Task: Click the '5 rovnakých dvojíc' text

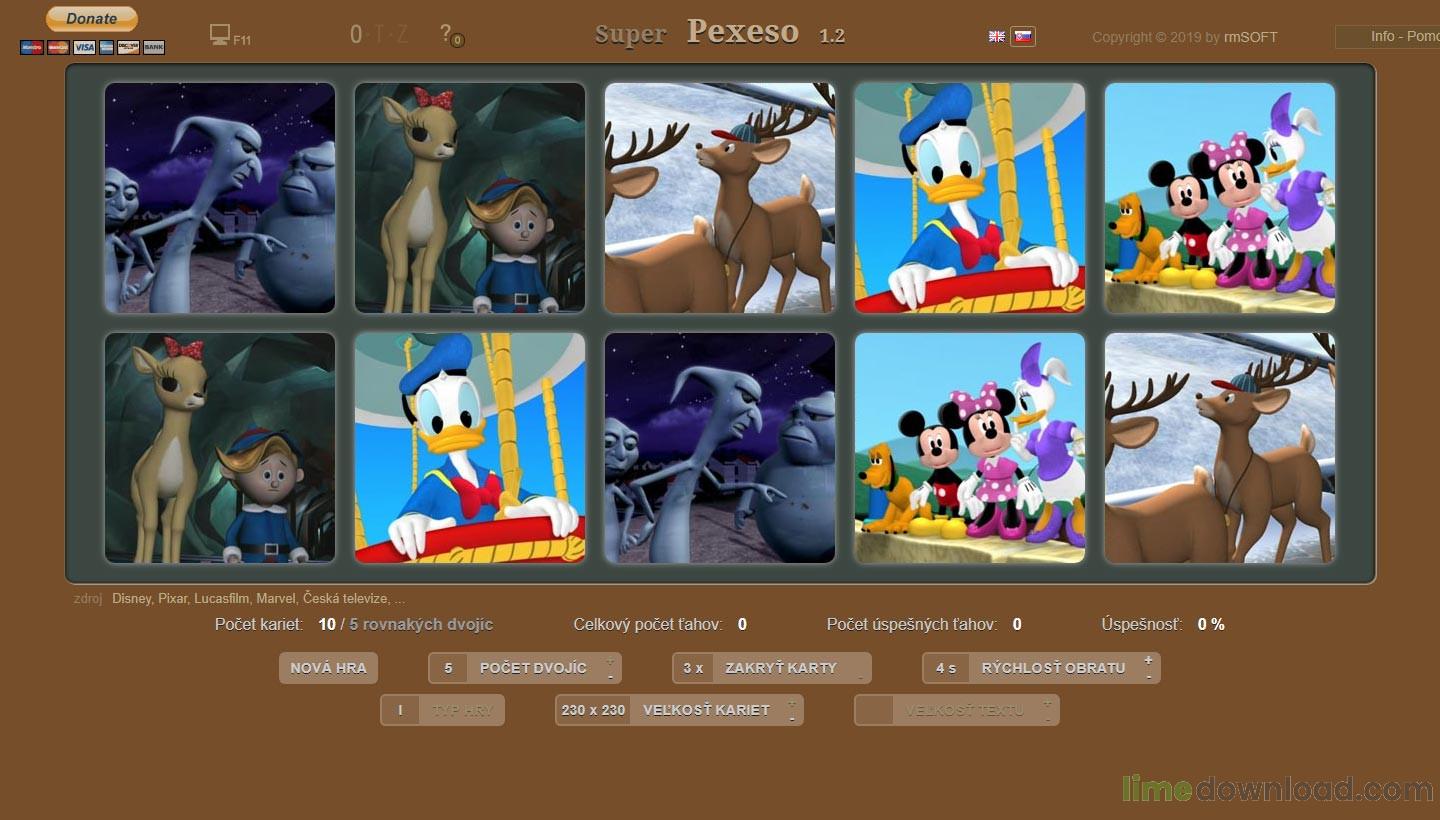Action: pos(421,624)
